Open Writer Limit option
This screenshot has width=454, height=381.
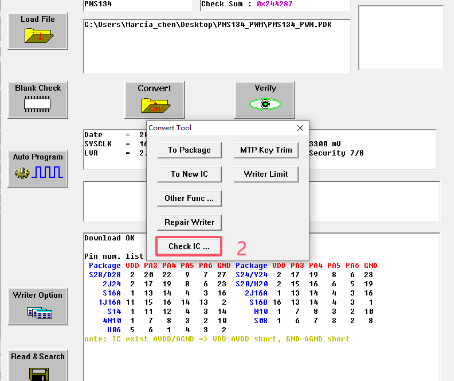point(266,174)
